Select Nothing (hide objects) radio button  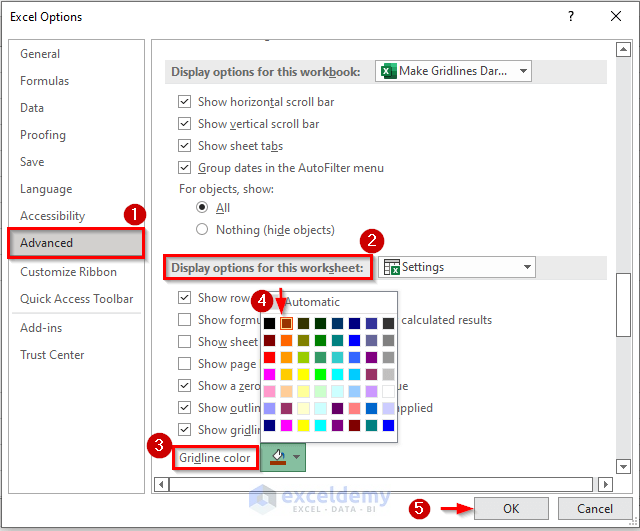(x=202, y=229)
